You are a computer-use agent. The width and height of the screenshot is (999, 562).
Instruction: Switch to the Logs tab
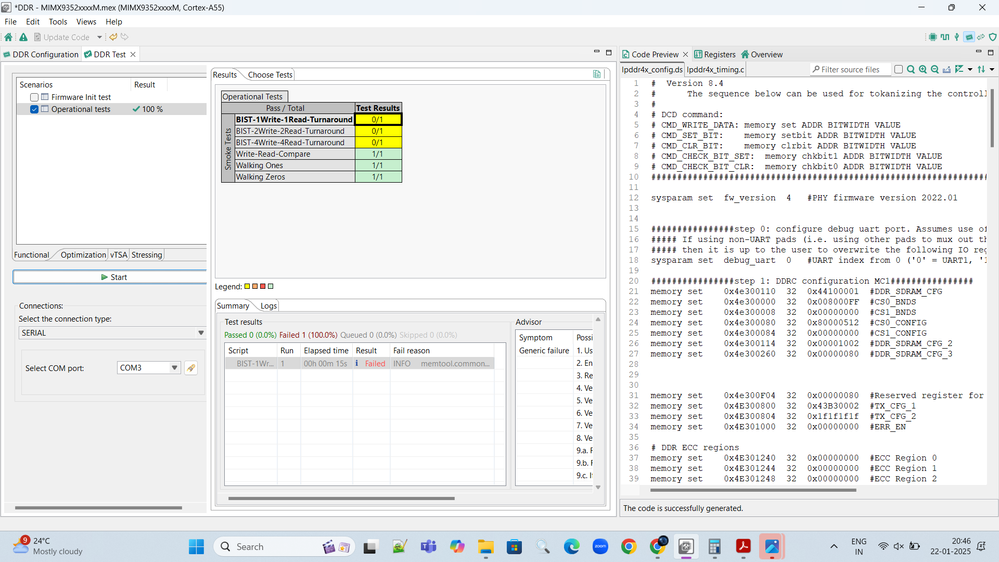click(x=268, y=306)
